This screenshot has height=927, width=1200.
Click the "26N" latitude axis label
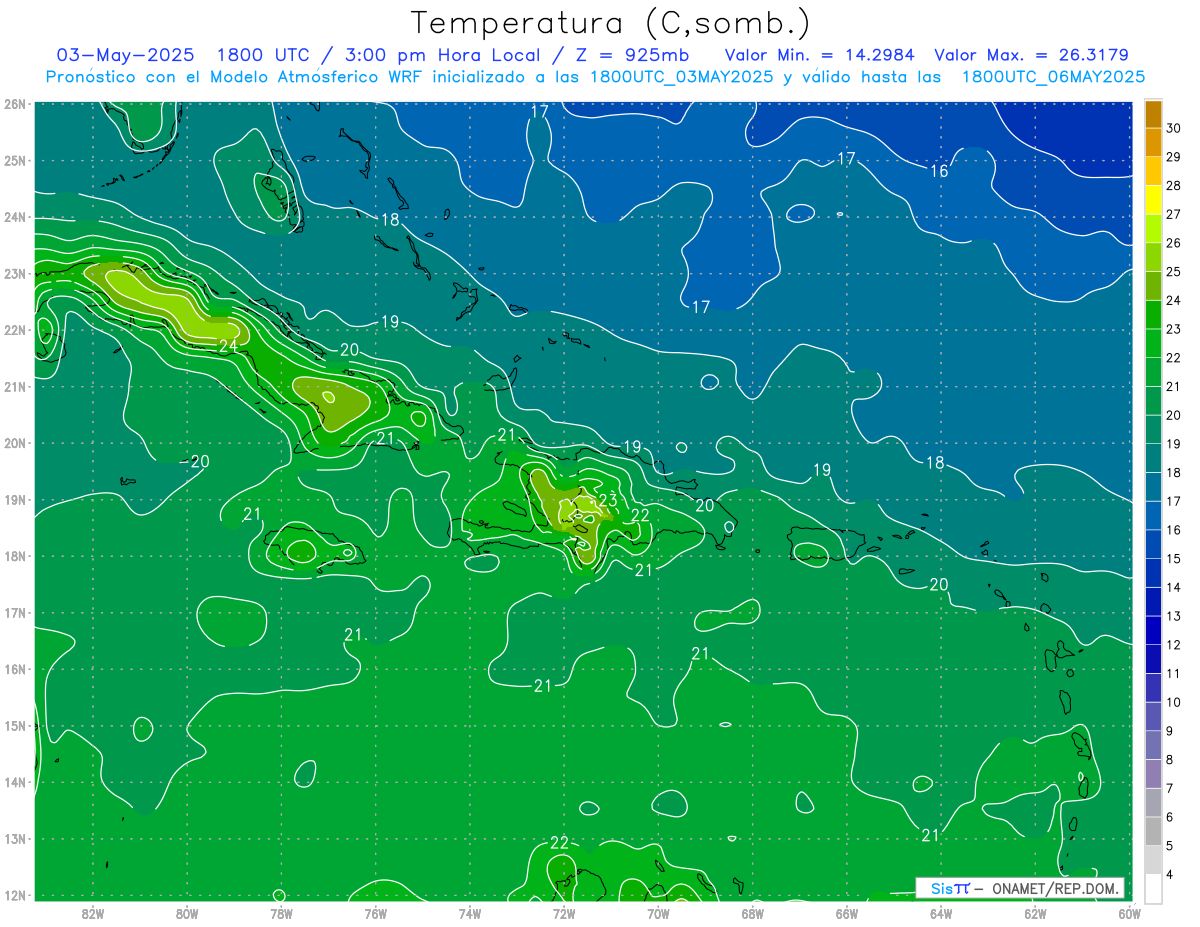pyautogui.click(x=14, y=104)
